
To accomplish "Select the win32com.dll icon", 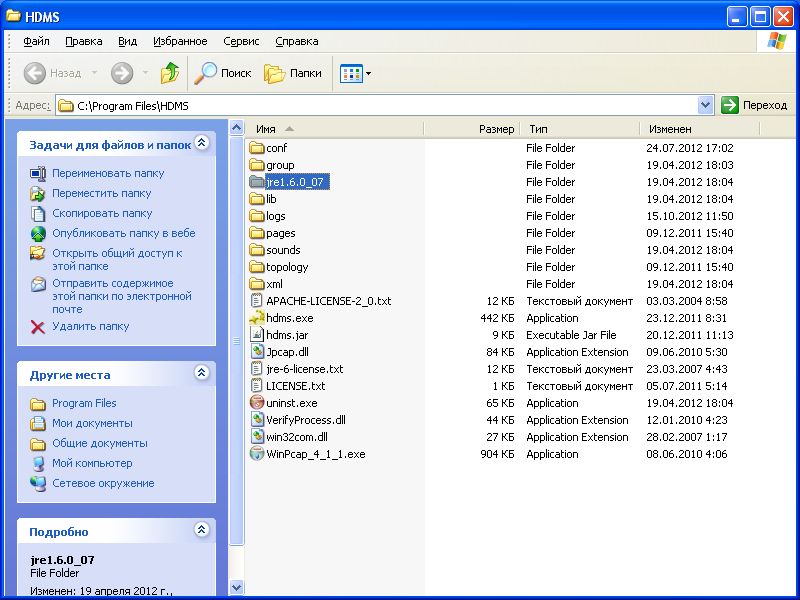I will pyautogui.click(x=257, y=437).
